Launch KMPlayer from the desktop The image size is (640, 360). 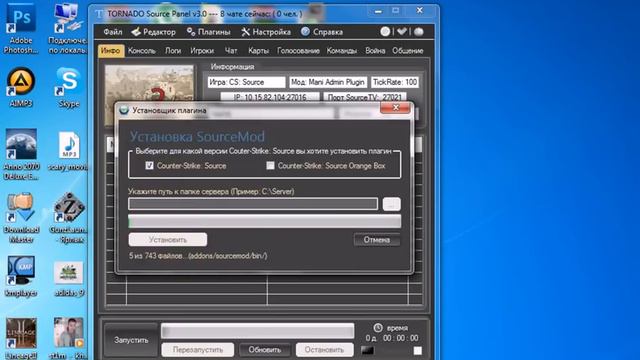[21, 277]
